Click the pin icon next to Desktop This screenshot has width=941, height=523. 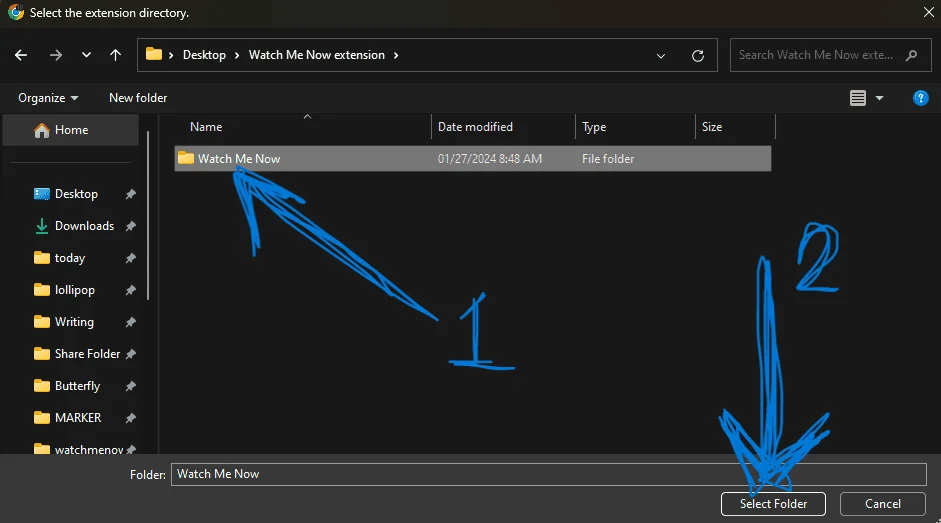130,194
